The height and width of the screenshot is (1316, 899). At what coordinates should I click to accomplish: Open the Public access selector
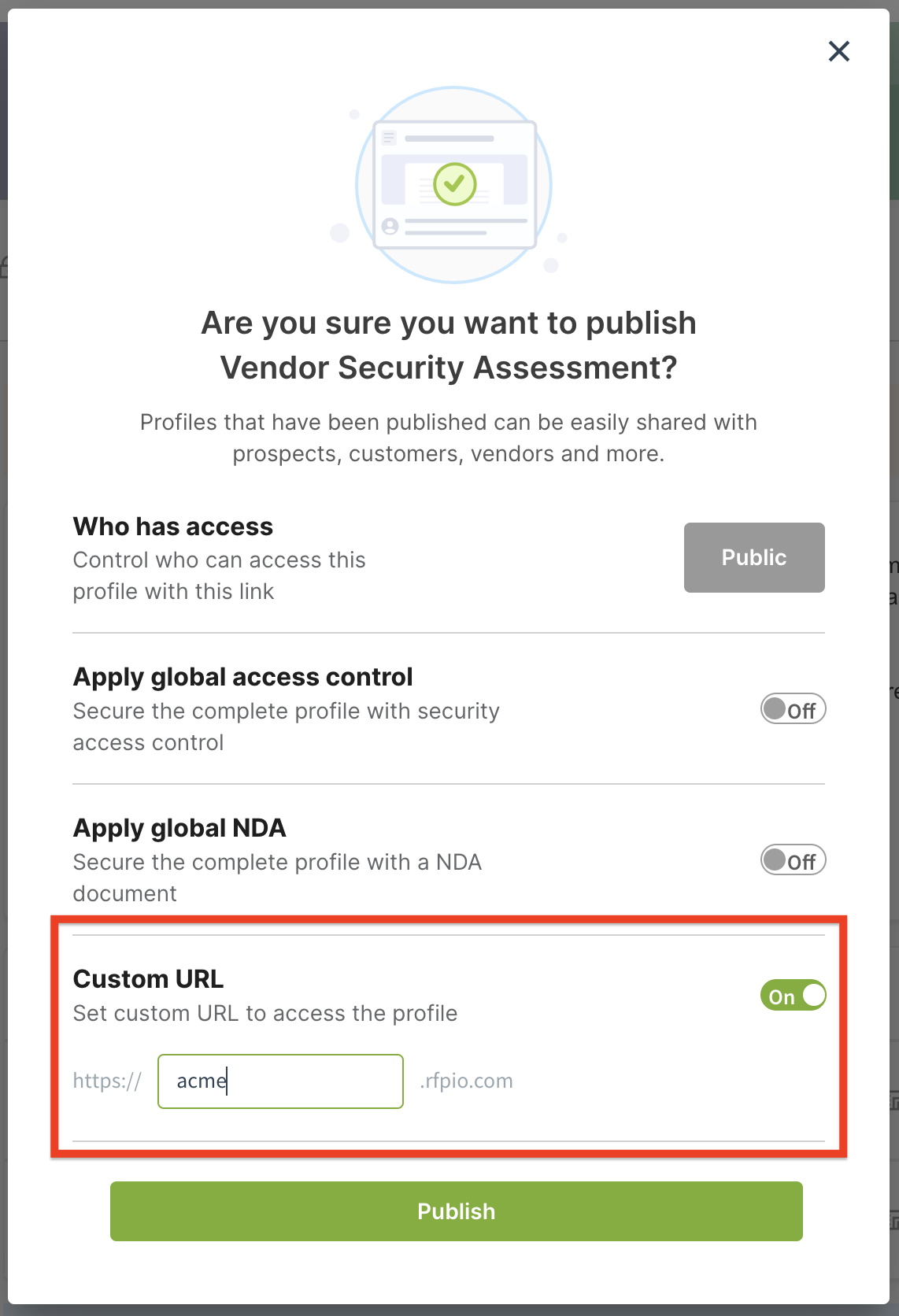(x=754, y=557)
